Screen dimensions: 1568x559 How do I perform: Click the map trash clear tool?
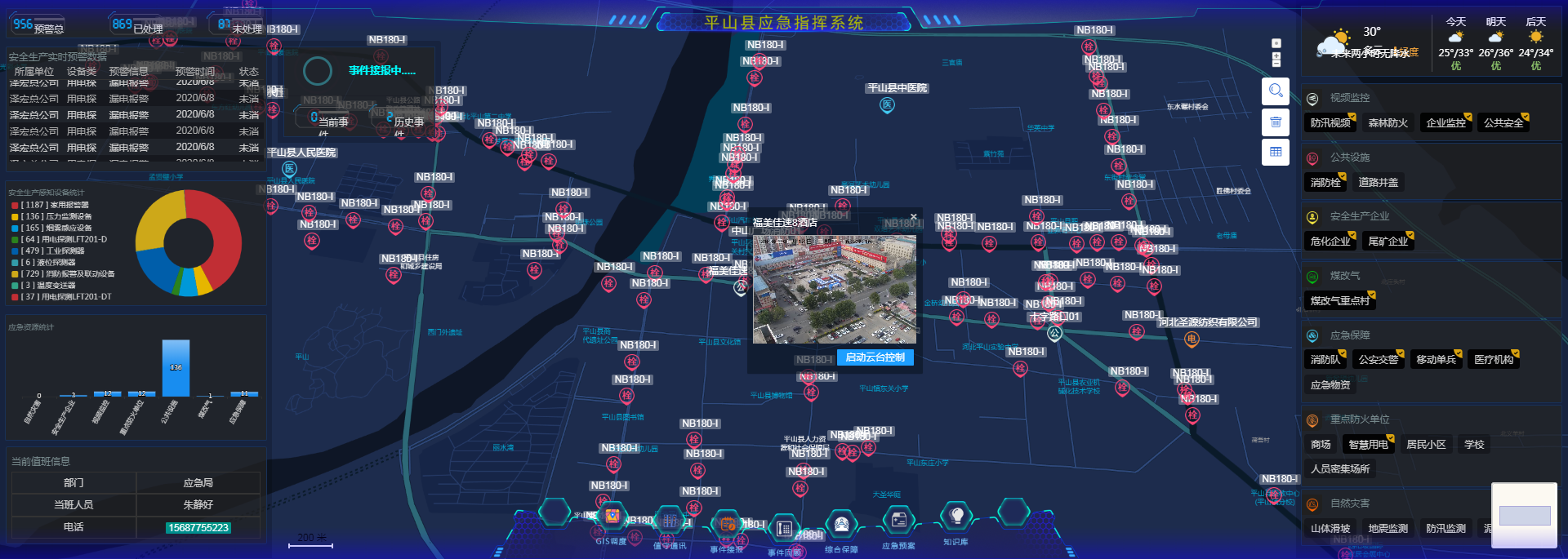click(1276, 122)
